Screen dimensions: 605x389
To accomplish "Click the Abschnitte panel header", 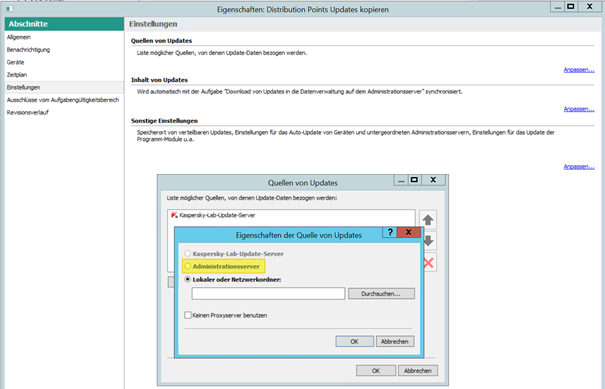I will (x=64, y=24).
